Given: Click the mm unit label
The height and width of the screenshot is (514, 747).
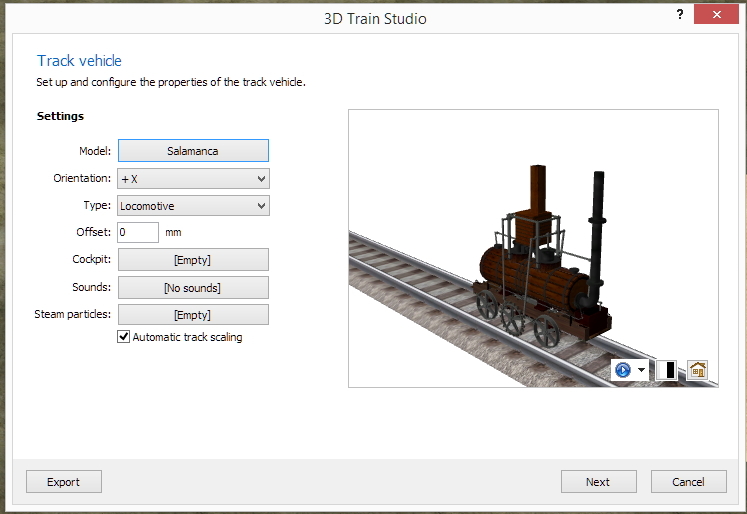Looking at the screenshot, I should click(173, 232).
